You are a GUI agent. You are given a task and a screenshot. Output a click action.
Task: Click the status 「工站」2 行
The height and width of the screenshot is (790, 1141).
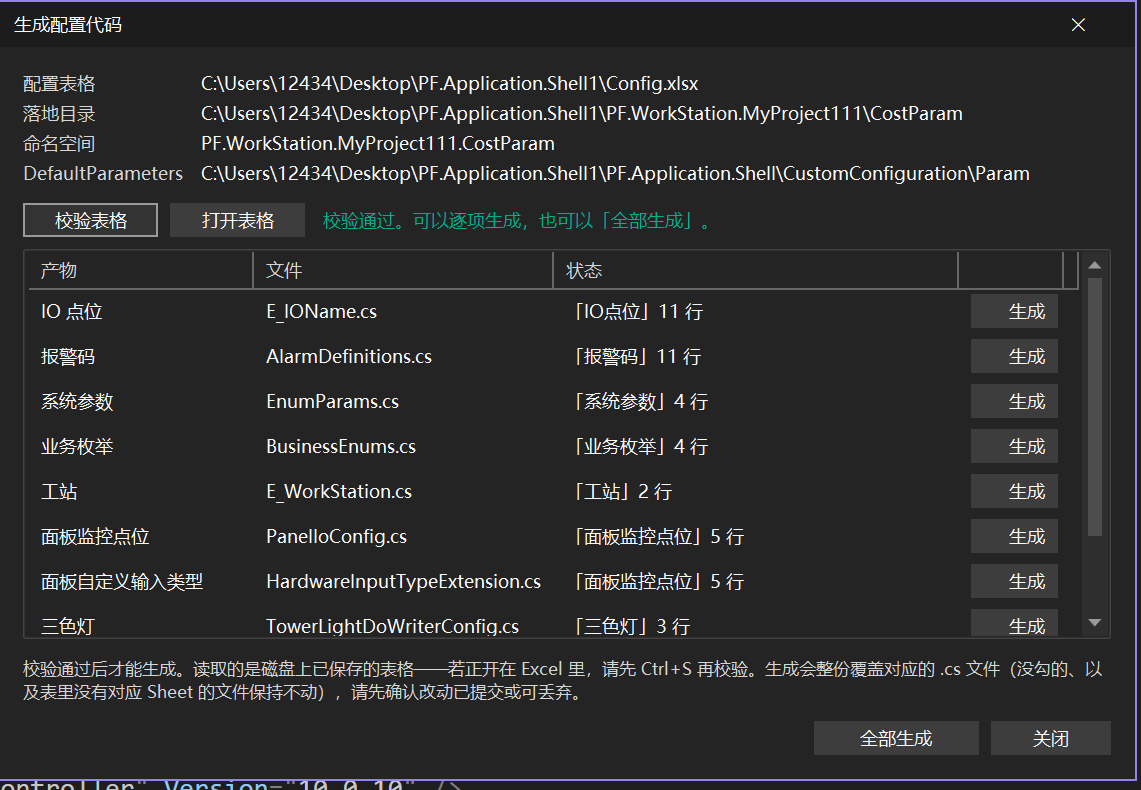pyautogui.click(x=622, y=492)
